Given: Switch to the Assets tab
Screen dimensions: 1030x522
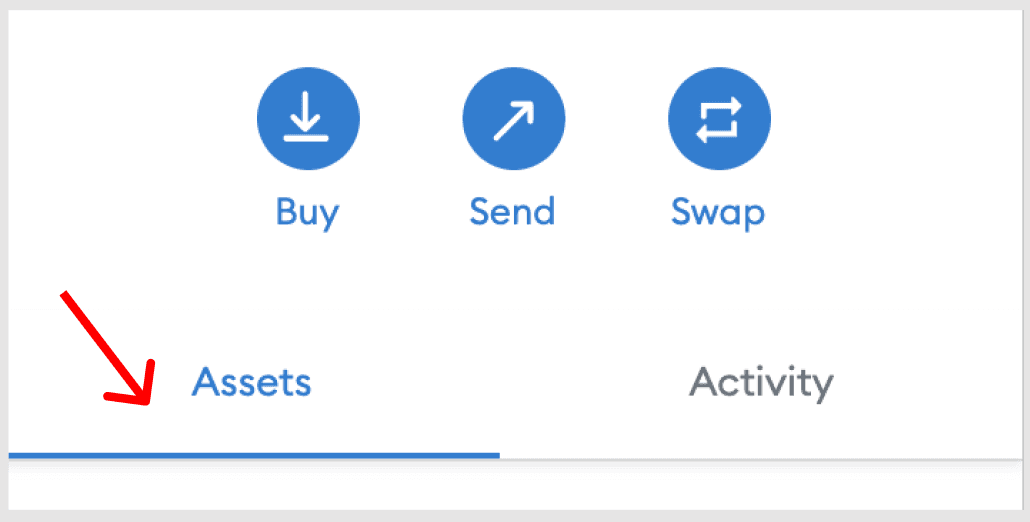Looking at the screenshot, I should (x=251, y=381).
